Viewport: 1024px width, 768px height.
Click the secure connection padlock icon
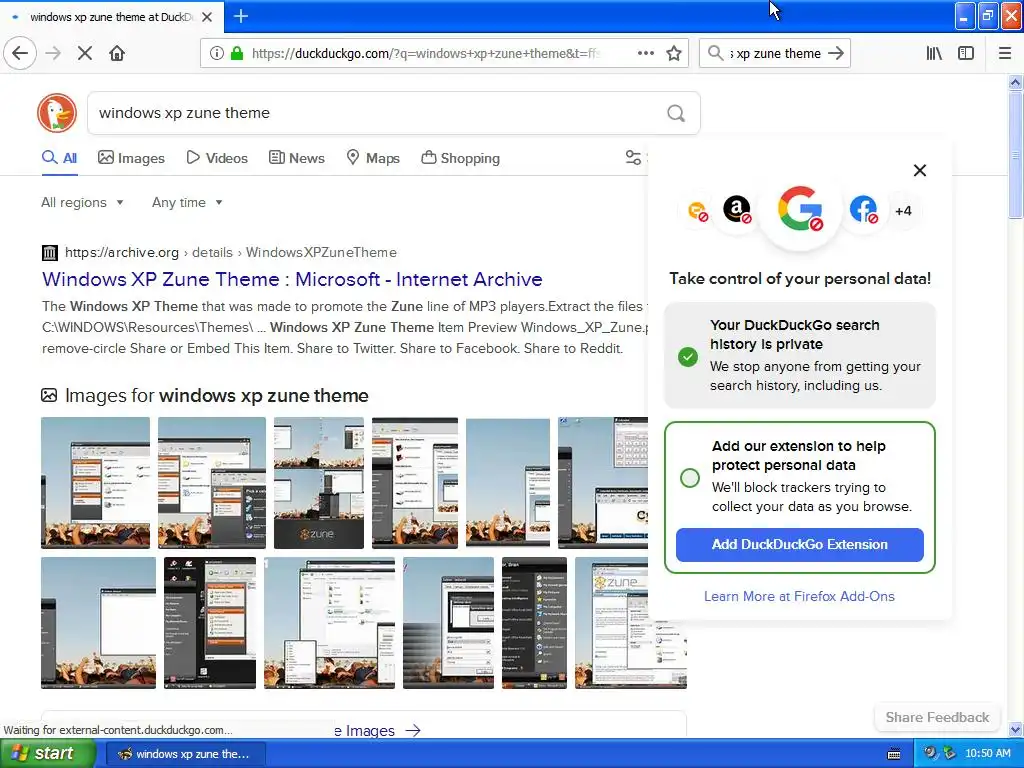[x=237, y=53]
